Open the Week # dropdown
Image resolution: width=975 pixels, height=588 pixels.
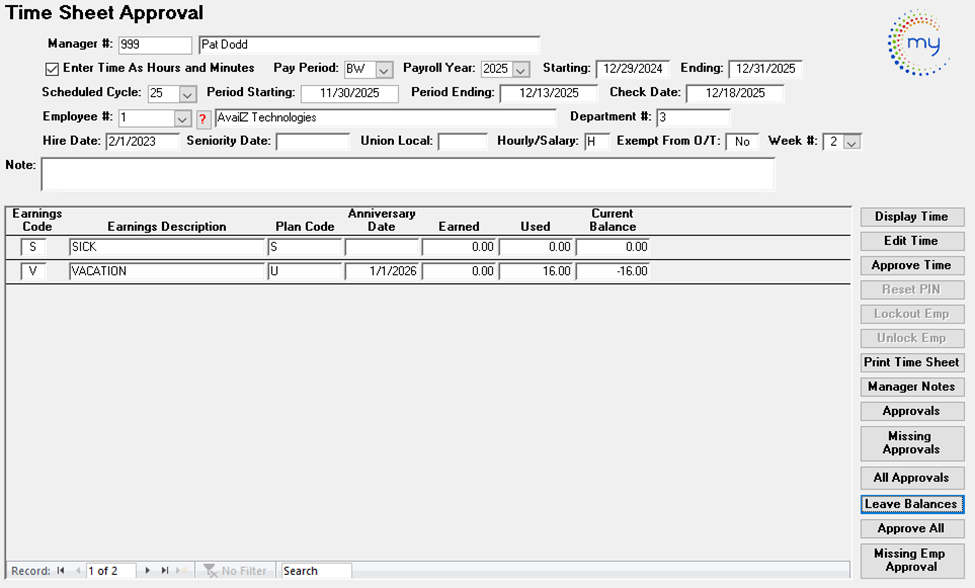851,143
